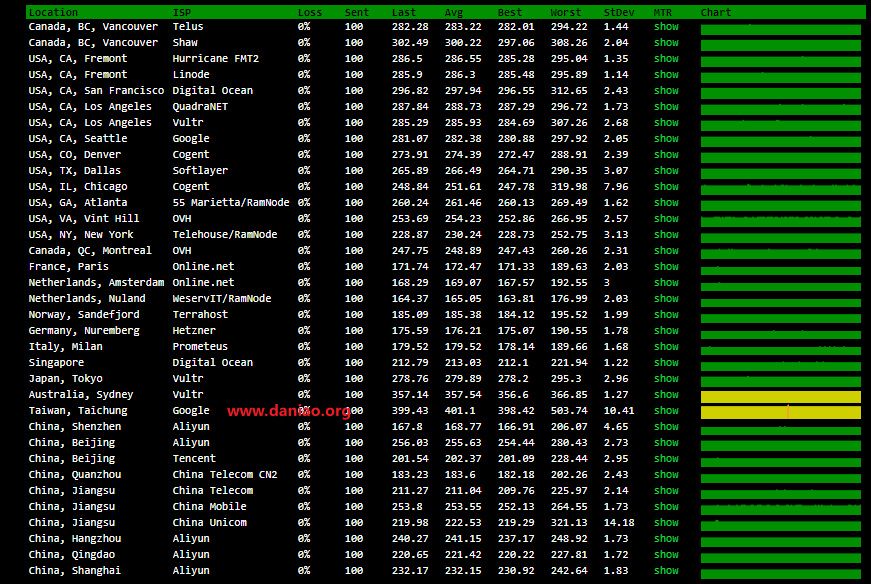Select 'Japan, Tokyo' location cell
The width and height of the screenshot is (871, 584).
click(x=66, y=378)
